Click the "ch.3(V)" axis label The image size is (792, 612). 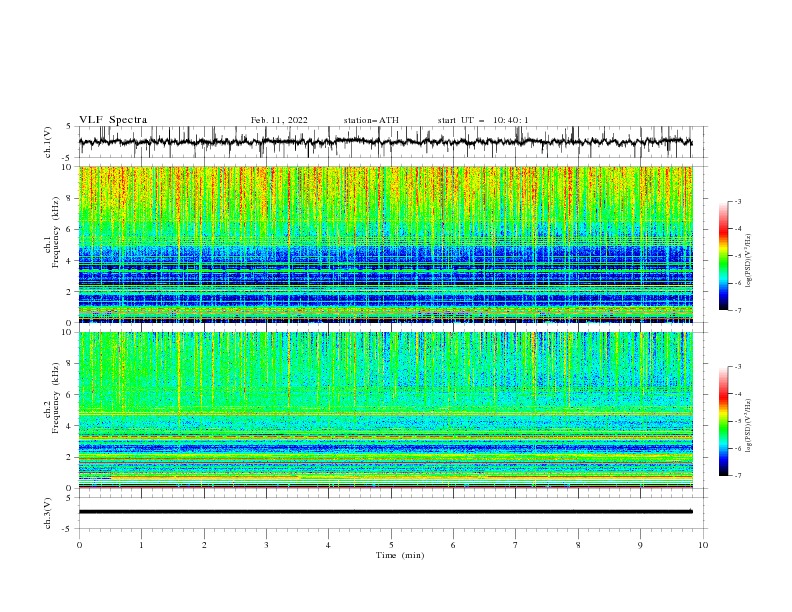48,513
